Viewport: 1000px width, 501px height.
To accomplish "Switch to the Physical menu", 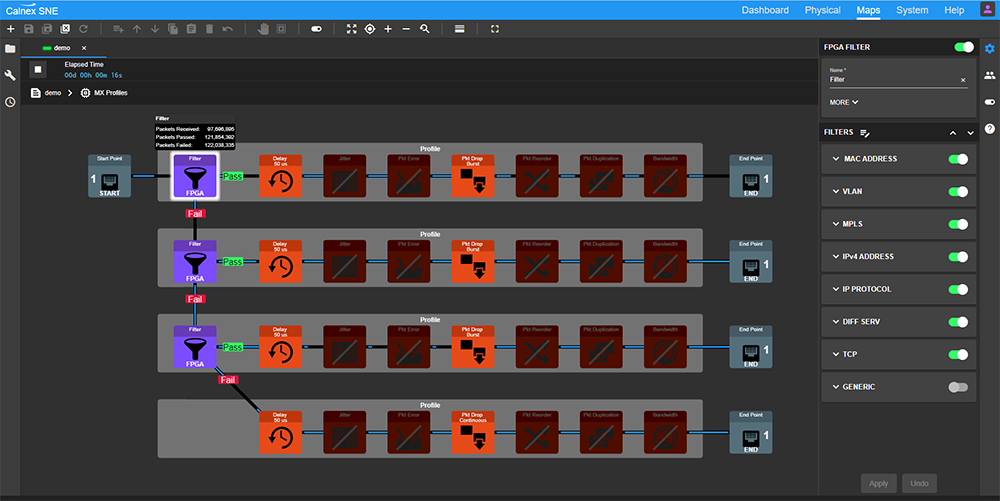I will tap(822, 10).
